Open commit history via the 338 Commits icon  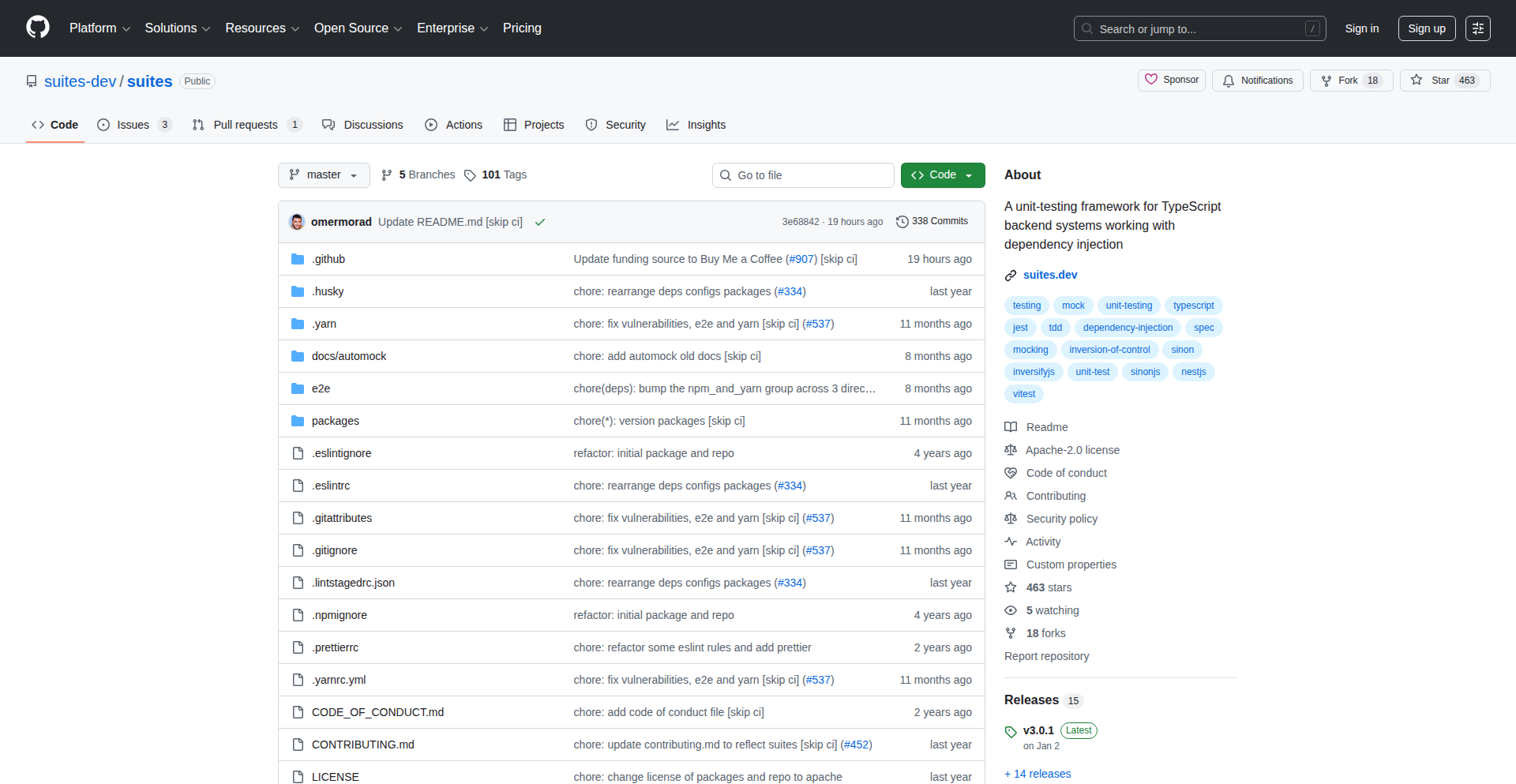click(902, 221)
